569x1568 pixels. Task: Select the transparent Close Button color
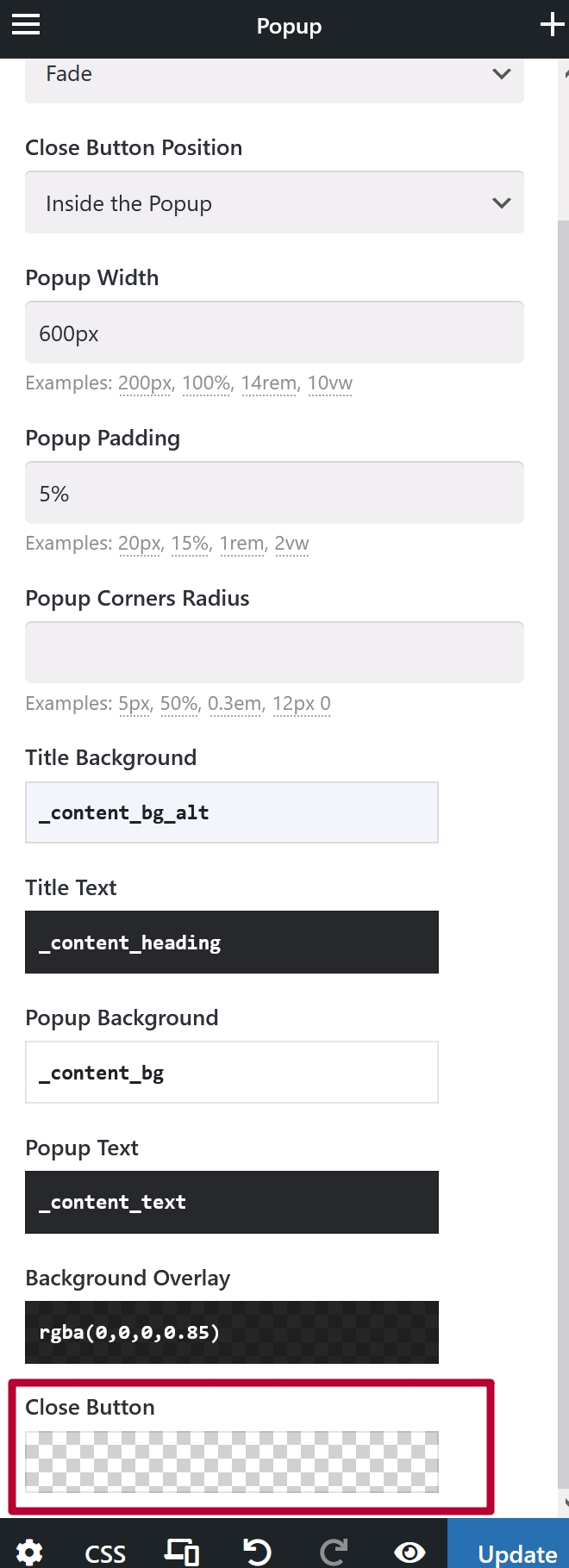point(231,1461)
